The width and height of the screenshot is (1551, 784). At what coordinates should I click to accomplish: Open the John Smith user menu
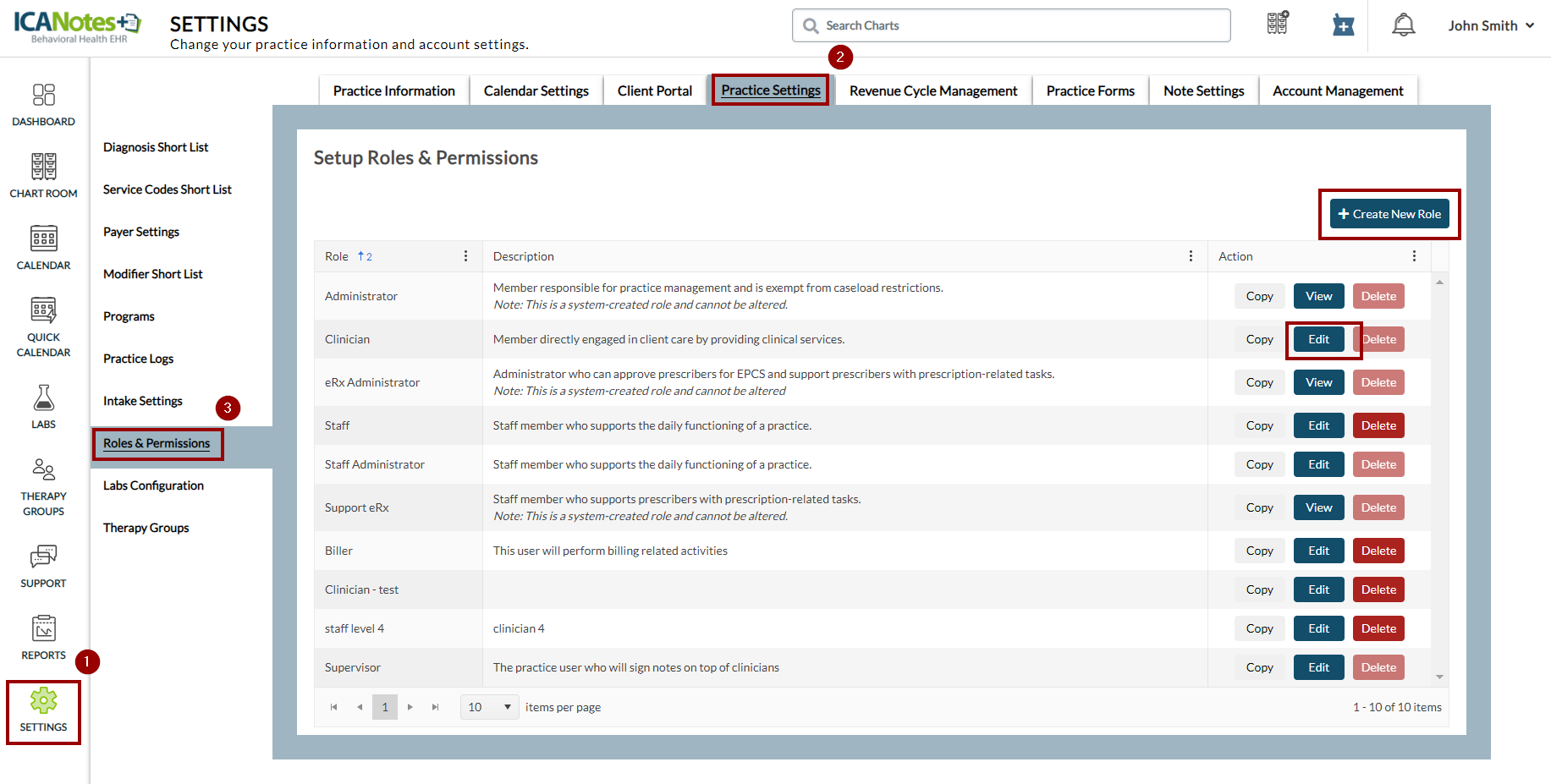(1490, 25)
